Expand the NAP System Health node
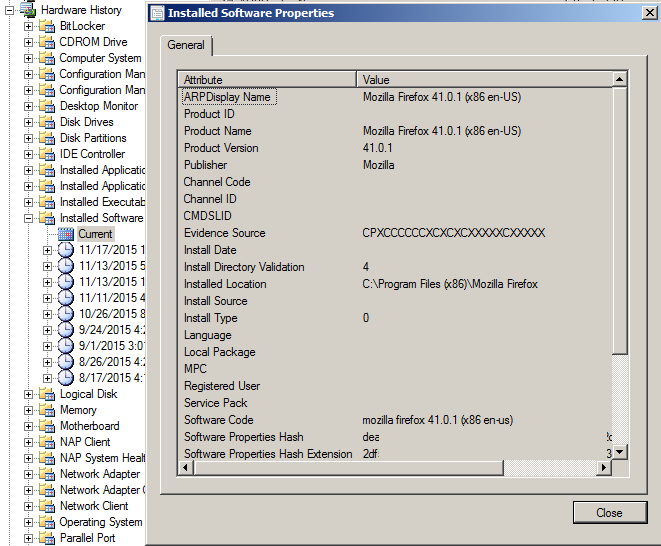 [28, 459]
